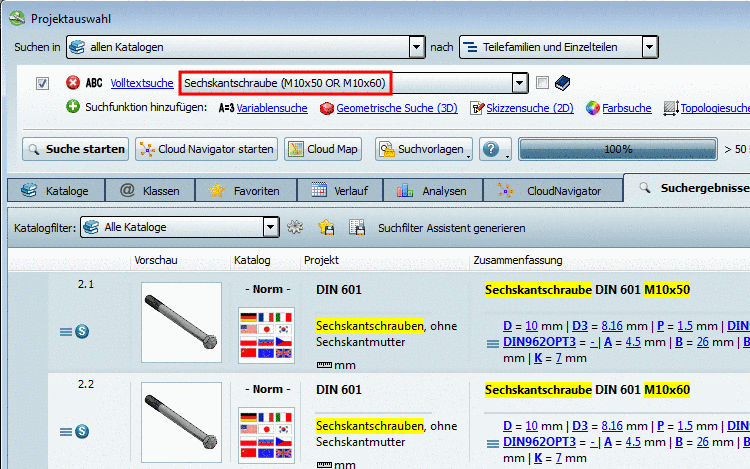Click the blue S icon in row 2.2
750x469 pixels.
[x=82, y=431]
